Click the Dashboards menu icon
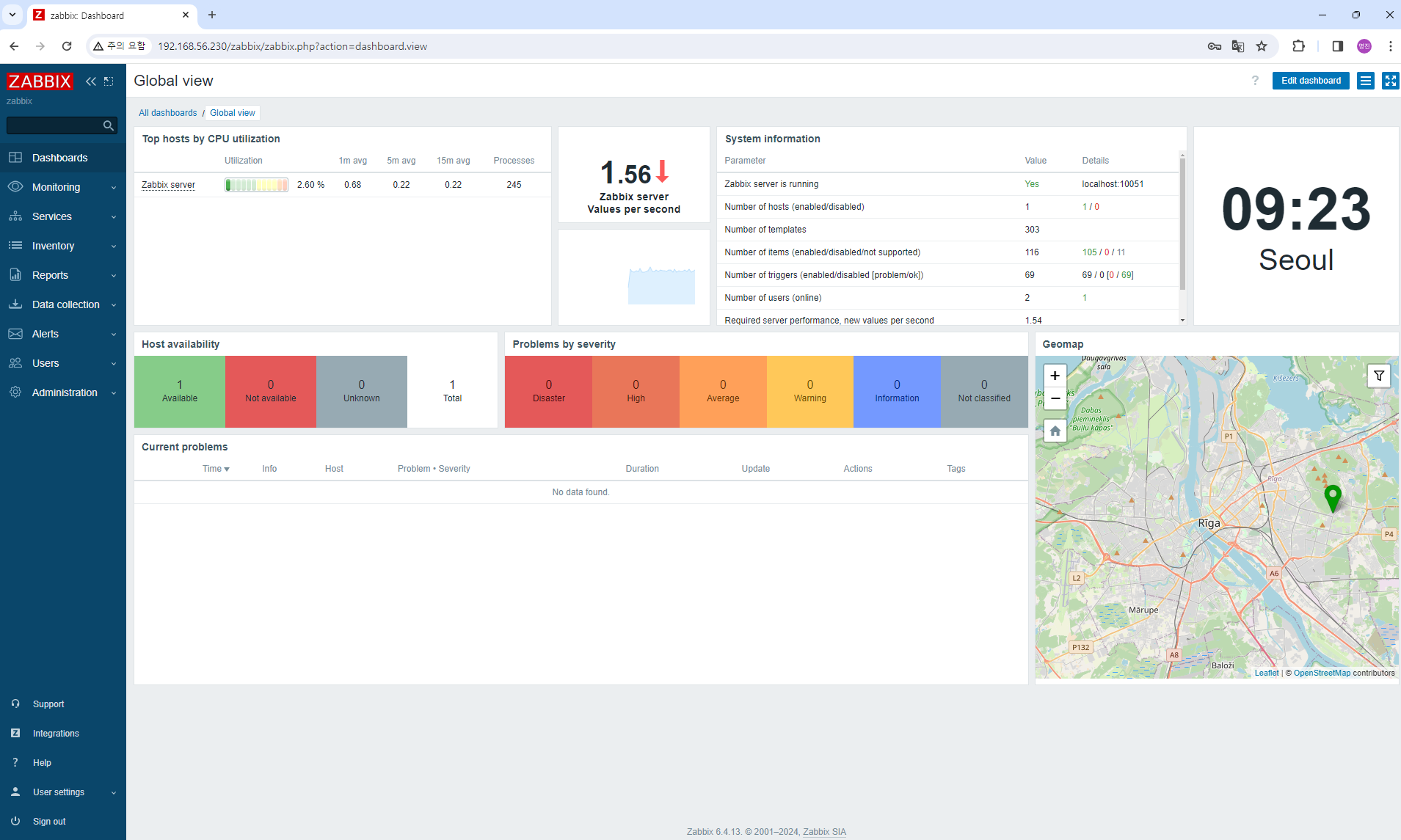 [15, 158]
